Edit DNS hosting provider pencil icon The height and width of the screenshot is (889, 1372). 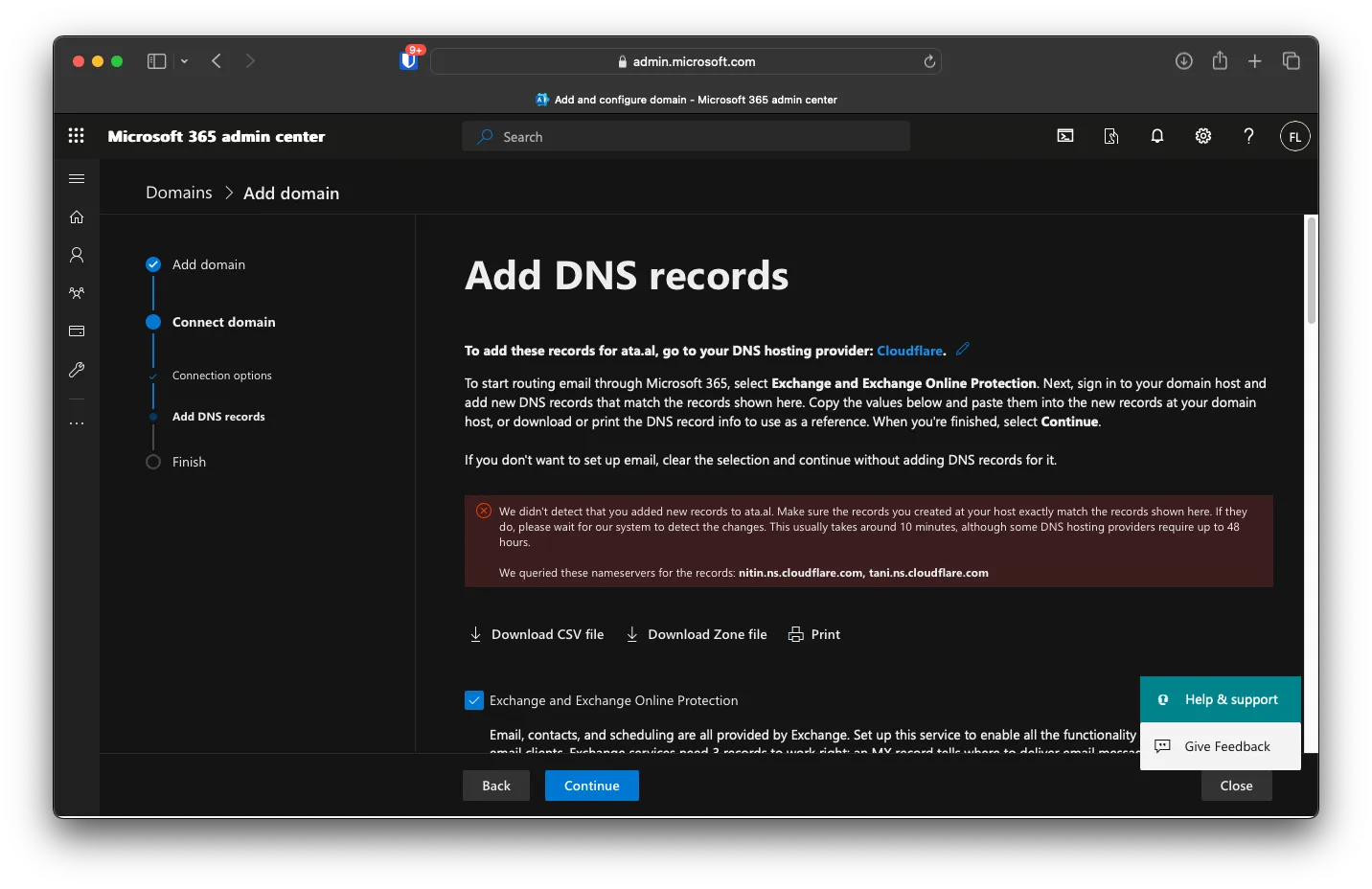(x=963, y=349)
